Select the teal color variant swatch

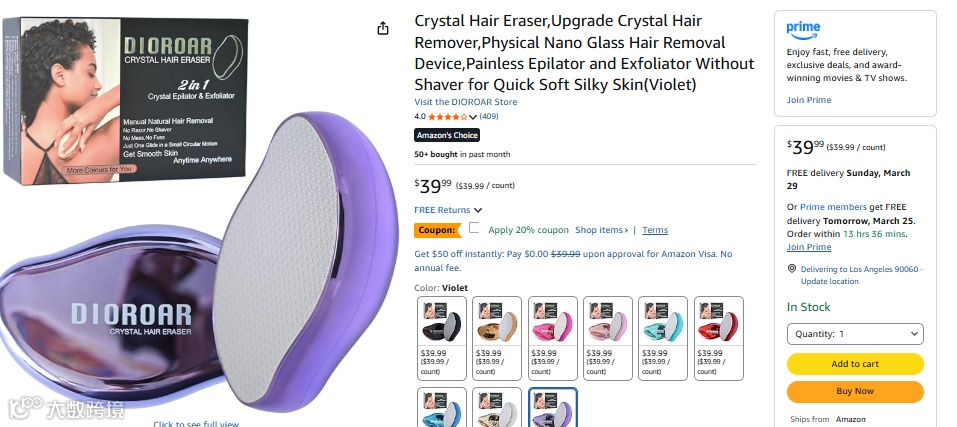663,338
